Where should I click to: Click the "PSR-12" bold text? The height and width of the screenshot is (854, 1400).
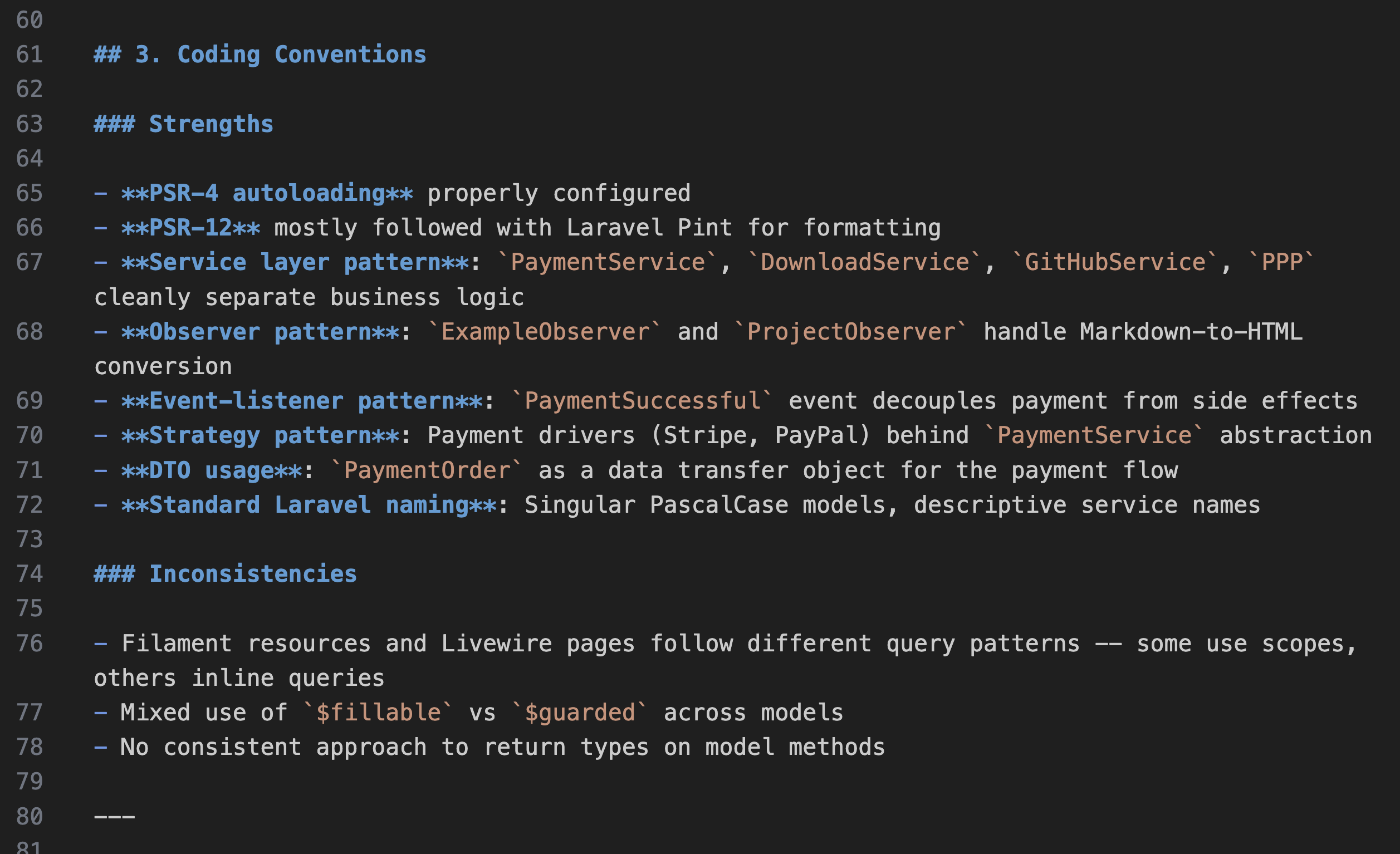point(191,228)
